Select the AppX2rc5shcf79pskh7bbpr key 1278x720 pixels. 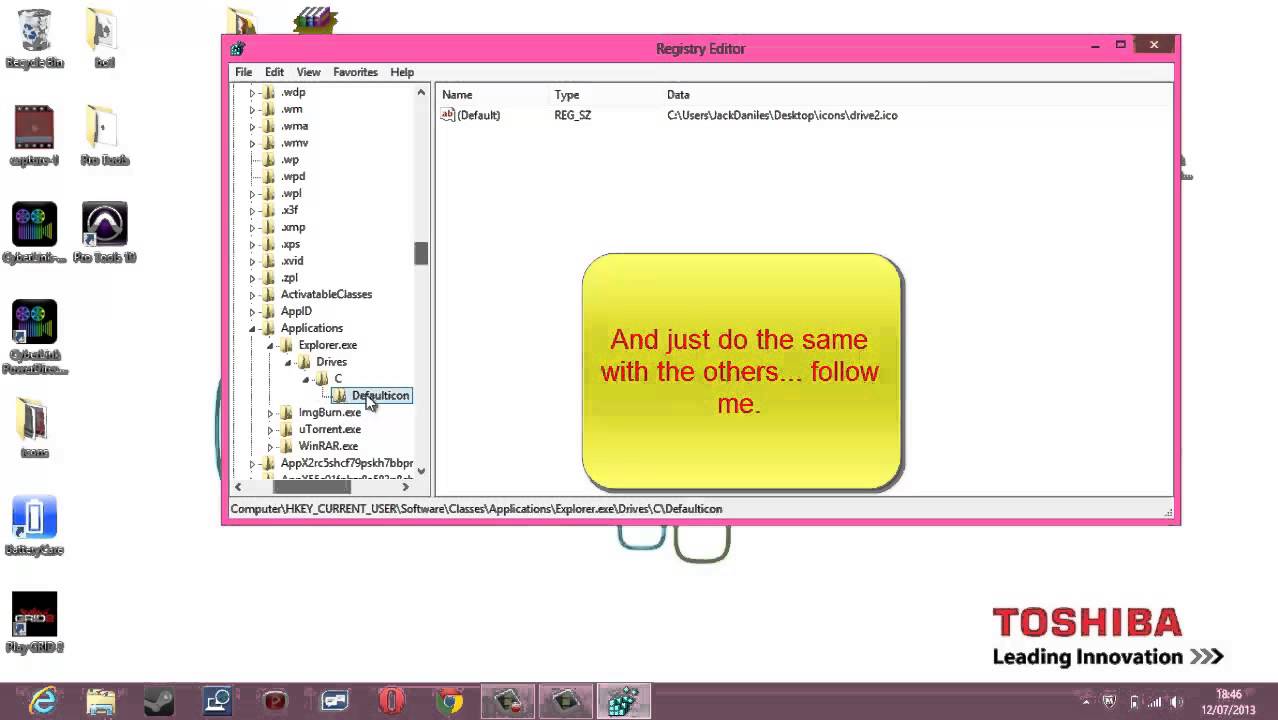pyautogui.click(x=346, y=463)
